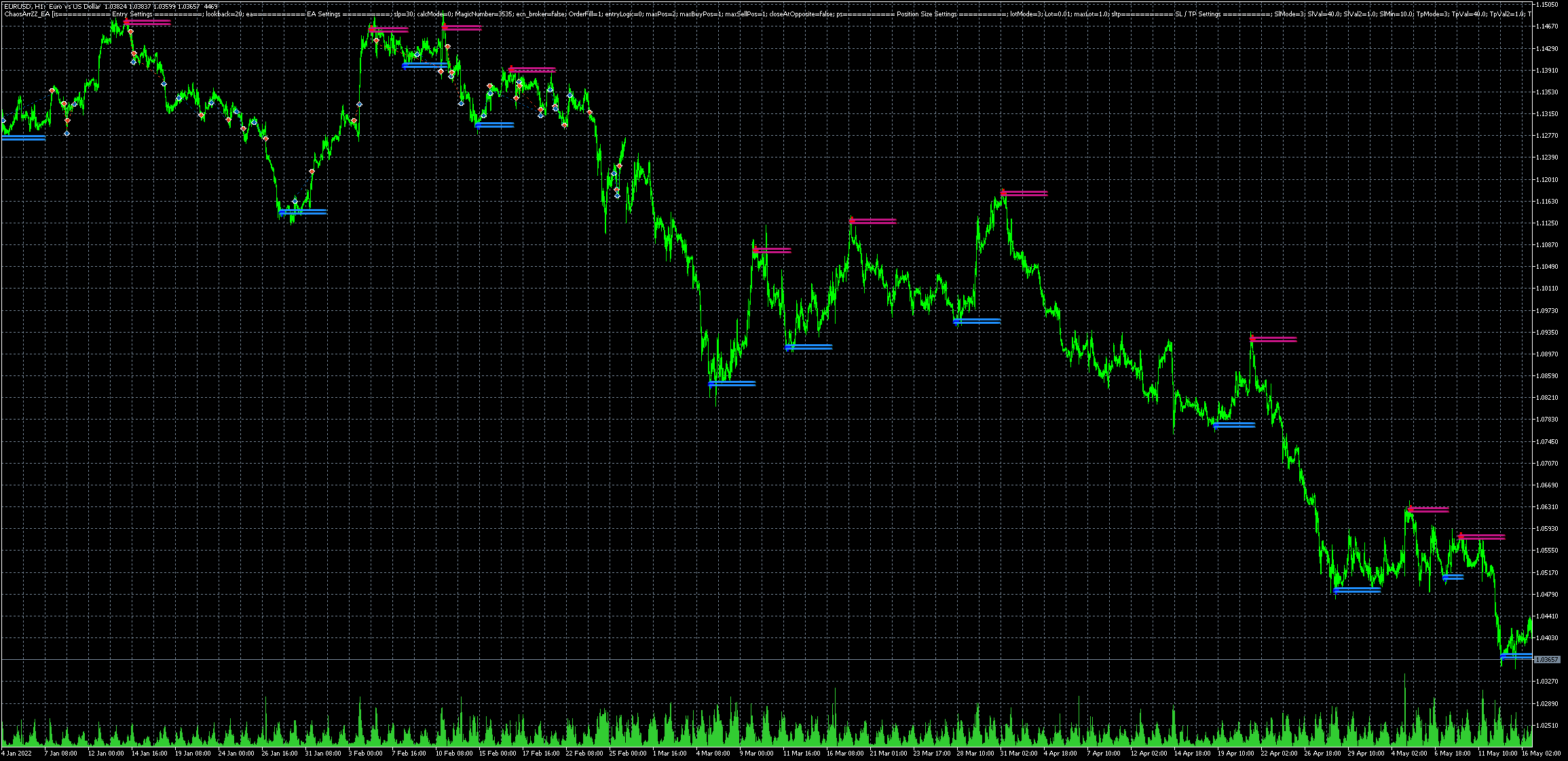The width and height of the screenshot is (1568, 761).
Task: Click the 1.04030 price scale label
Action: pyautogui.click(x=1547, y=637)
